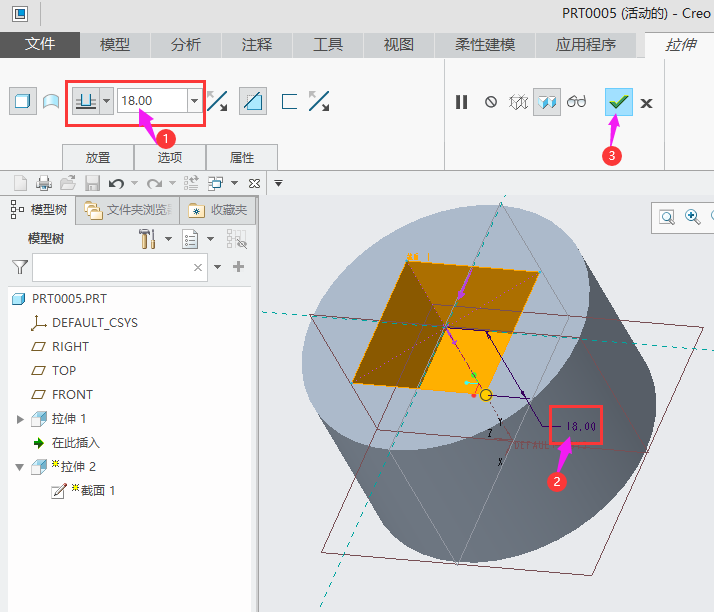Open the depth value dropdown
Image resolution: width=714 pixels, height=612 pixels.
pos(194,101)
